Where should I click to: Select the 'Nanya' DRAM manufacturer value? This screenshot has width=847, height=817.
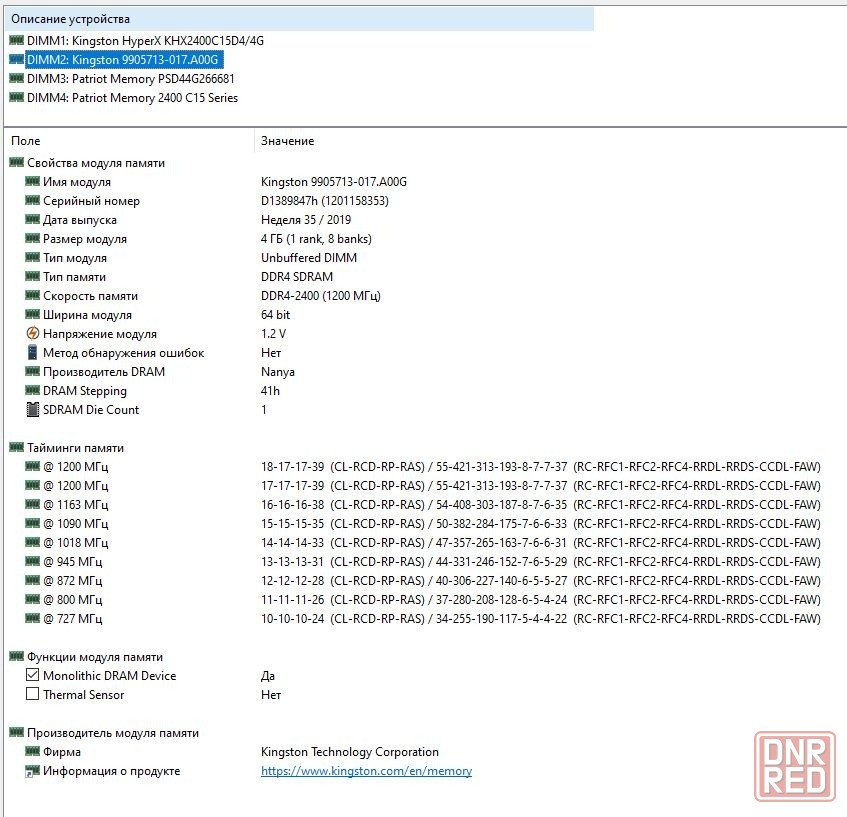click(x=278, y=372)
